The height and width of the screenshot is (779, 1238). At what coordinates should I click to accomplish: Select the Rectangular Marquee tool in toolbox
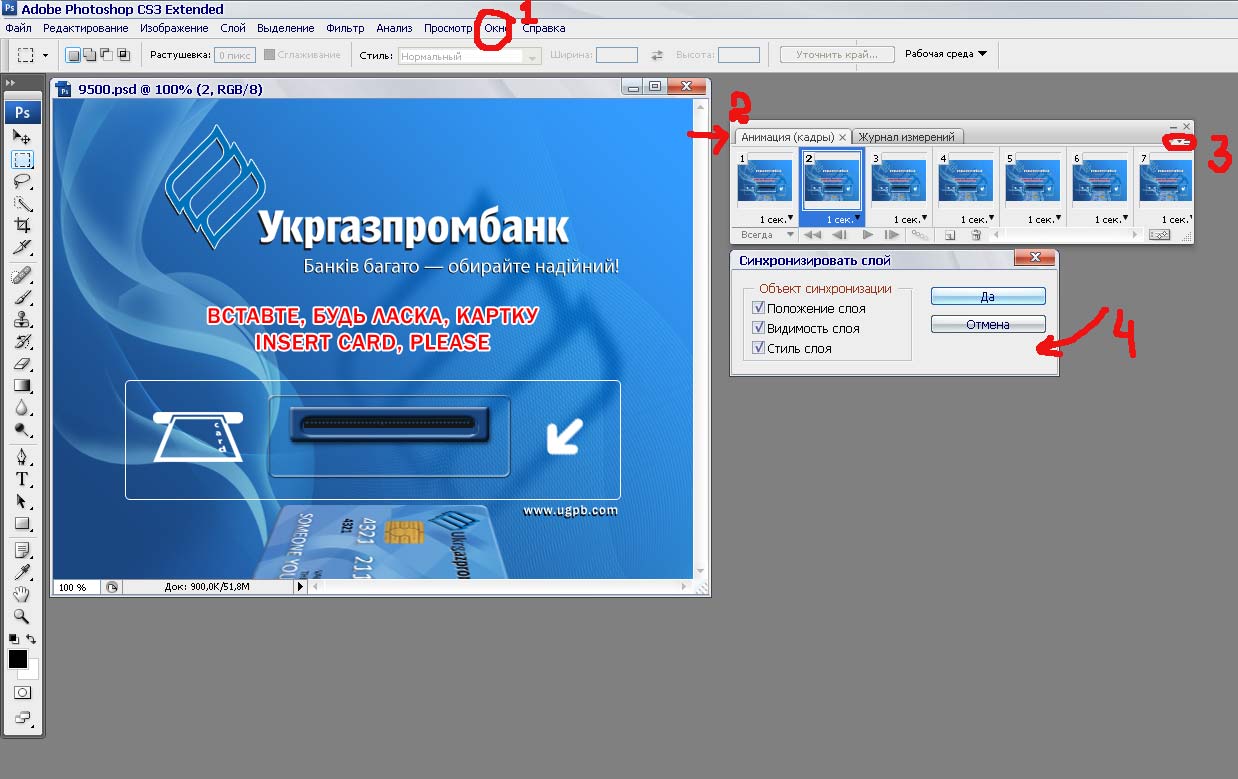click(x=22, y=159)
